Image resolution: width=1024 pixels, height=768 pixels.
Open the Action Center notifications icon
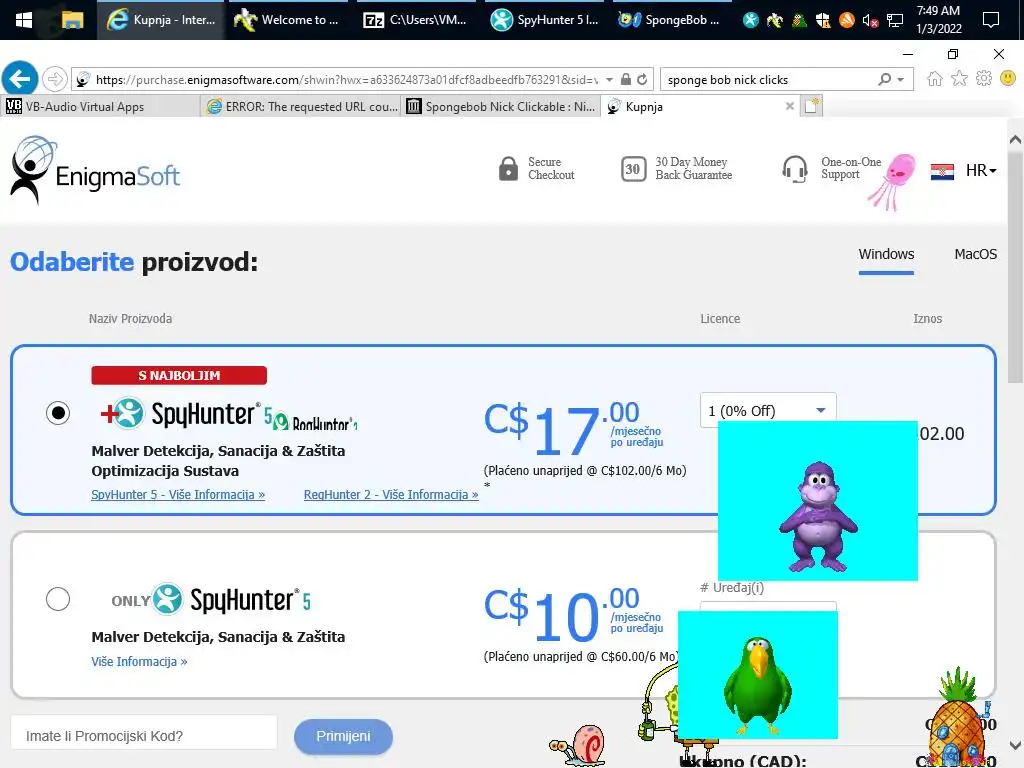pyautogui.click(x=991, y=20)
